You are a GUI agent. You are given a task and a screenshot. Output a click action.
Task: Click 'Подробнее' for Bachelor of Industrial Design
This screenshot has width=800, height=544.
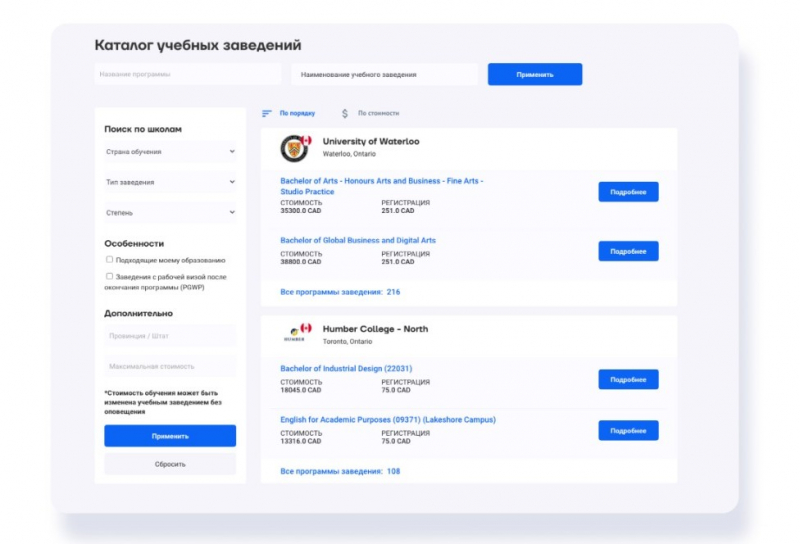pyautogui.click(x=628, y=380)
